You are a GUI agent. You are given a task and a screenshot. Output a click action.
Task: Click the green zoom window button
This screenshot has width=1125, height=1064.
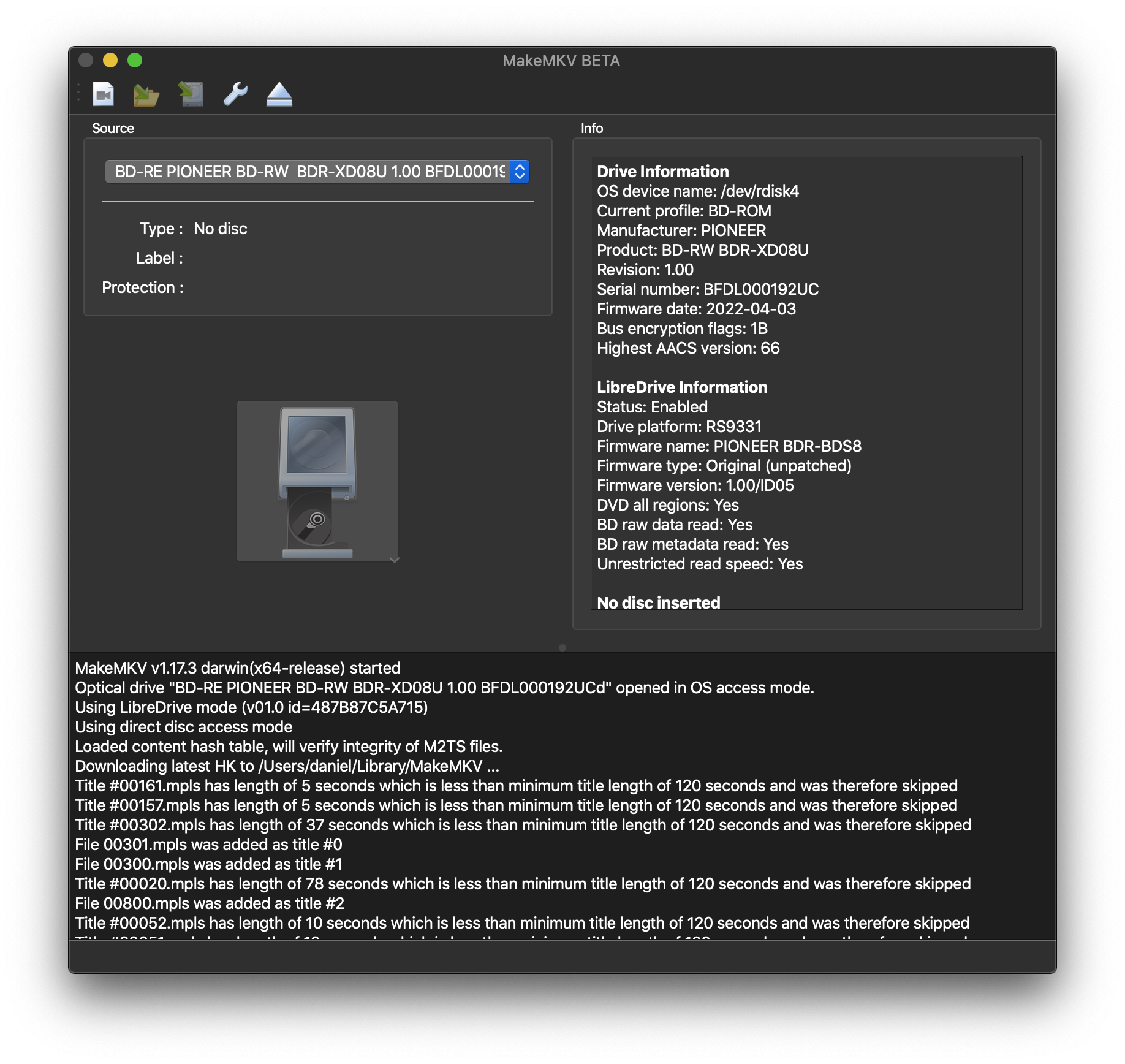click(135, 60)
